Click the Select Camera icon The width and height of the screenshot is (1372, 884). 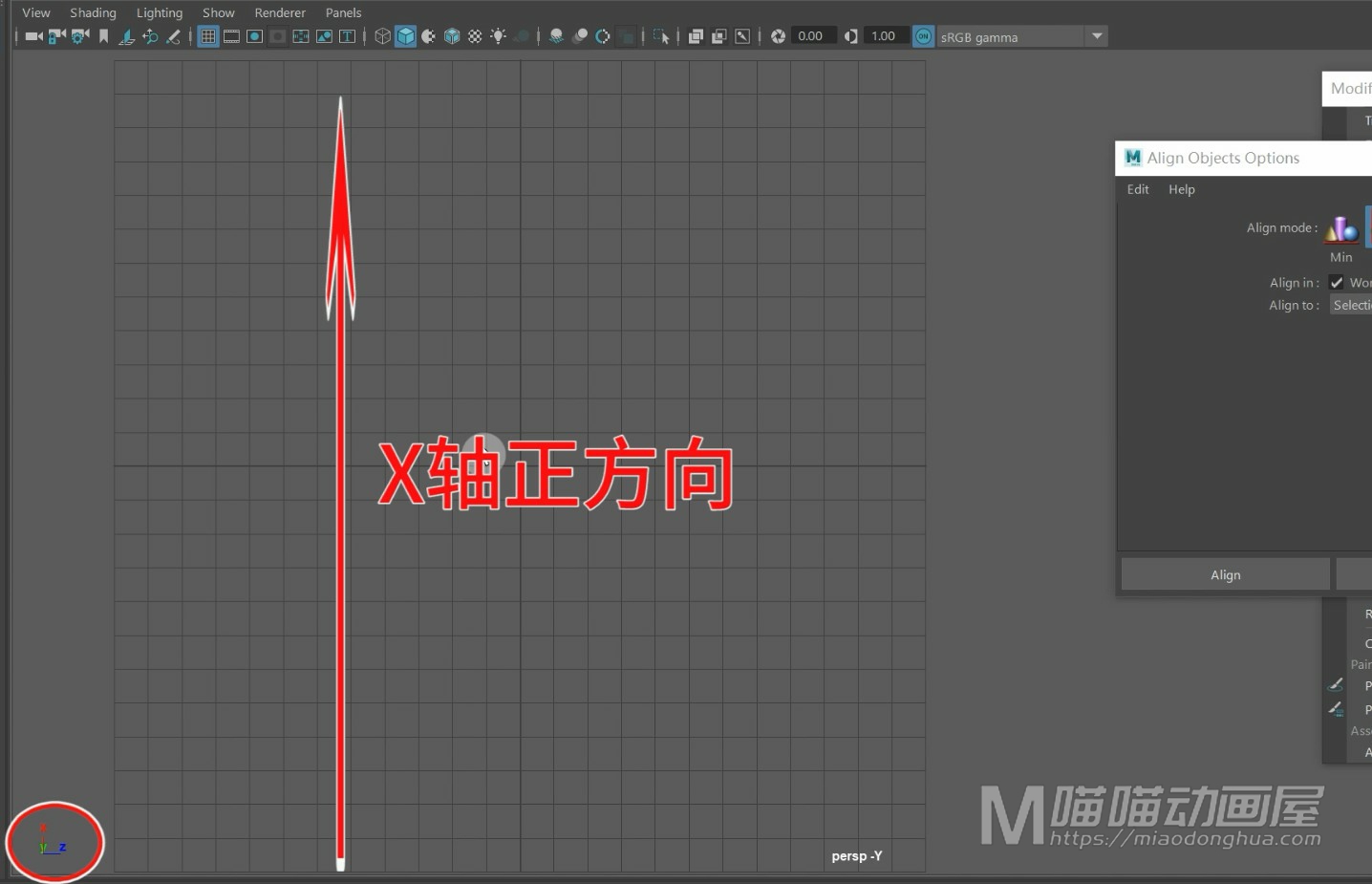coord(33,36)
